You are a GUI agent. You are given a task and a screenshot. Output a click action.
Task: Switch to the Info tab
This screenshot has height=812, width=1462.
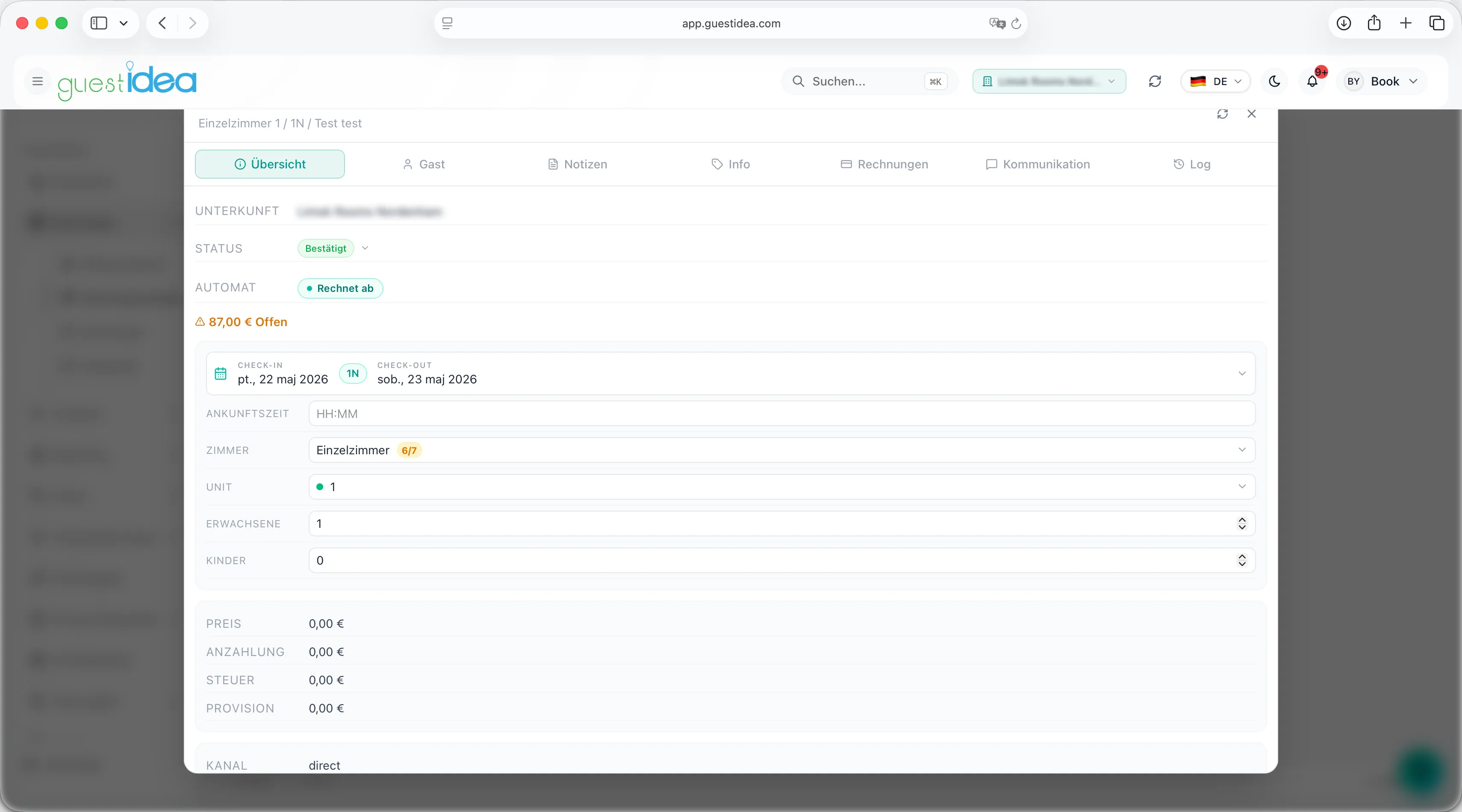(x=731, y=164)
